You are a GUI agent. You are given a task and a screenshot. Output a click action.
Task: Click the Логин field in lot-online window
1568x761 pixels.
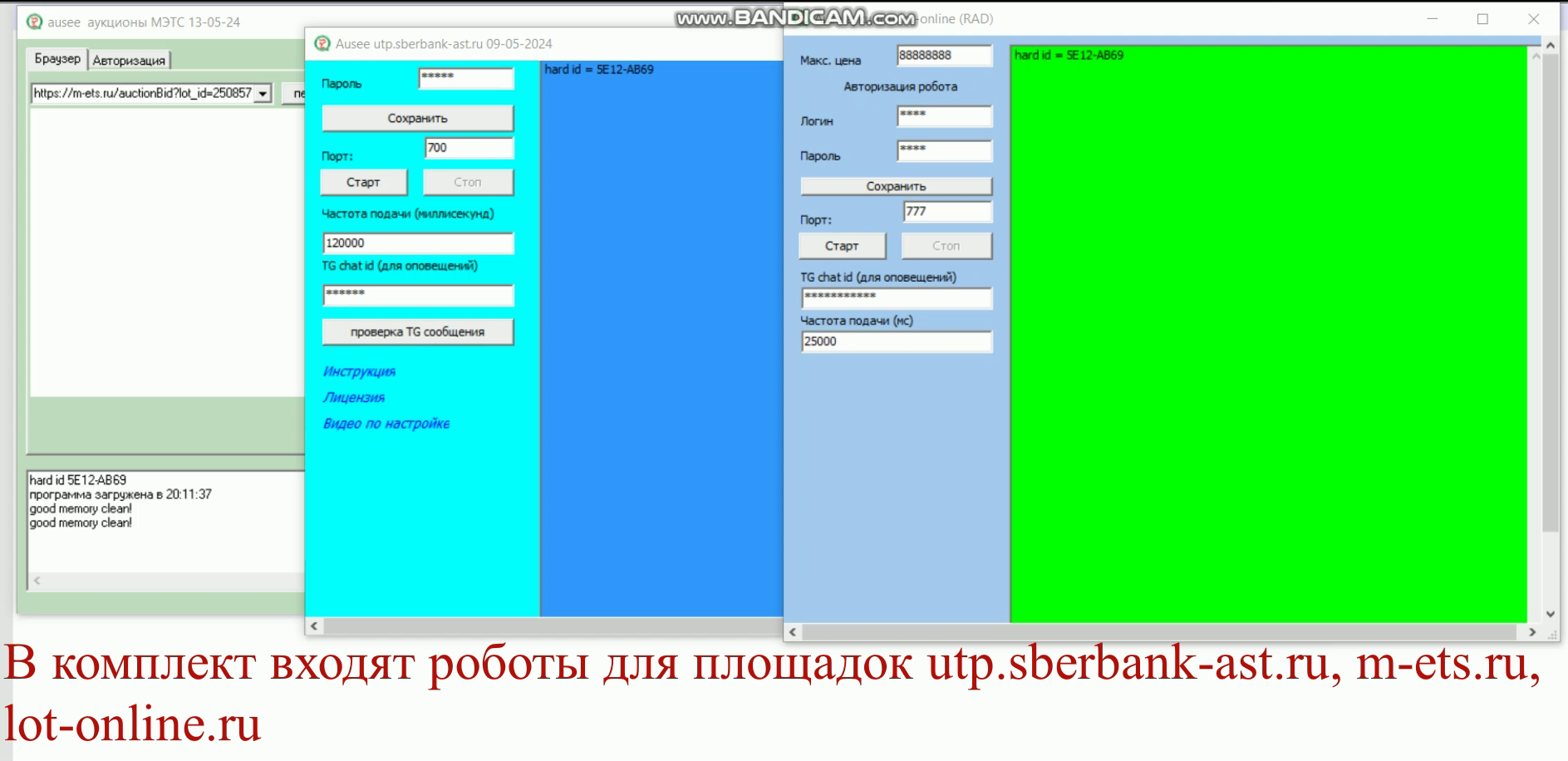(945, 115)
